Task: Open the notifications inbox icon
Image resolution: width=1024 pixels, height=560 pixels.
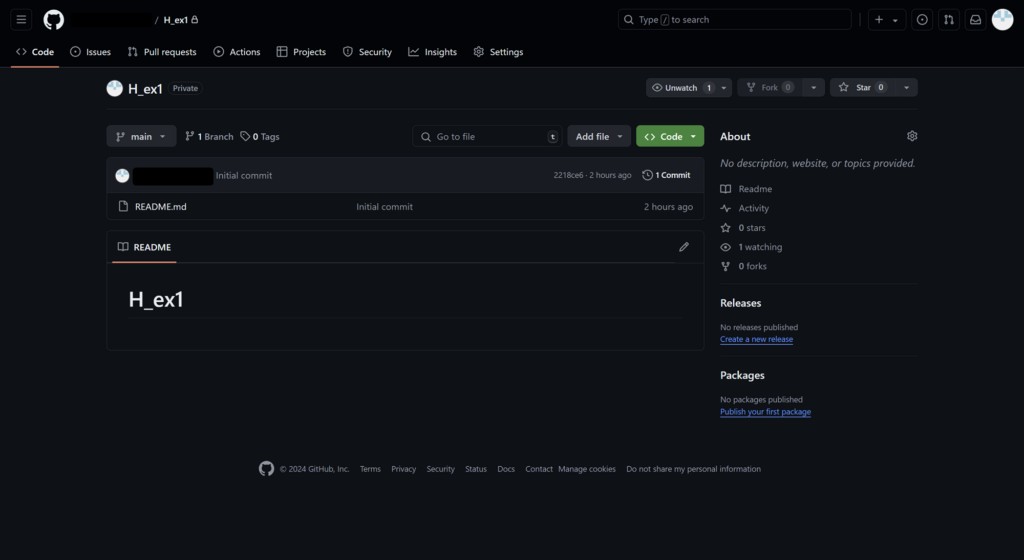Action: (975, 20)
